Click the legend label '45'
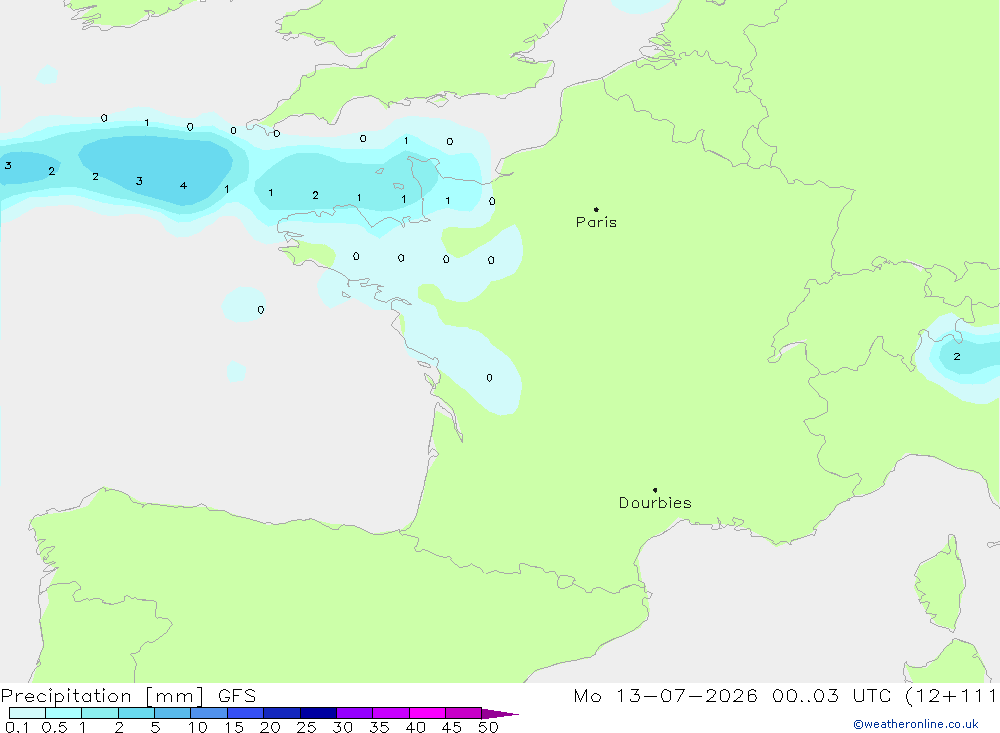This screenshot has width=1000, height=733. [x=452, y=727]
